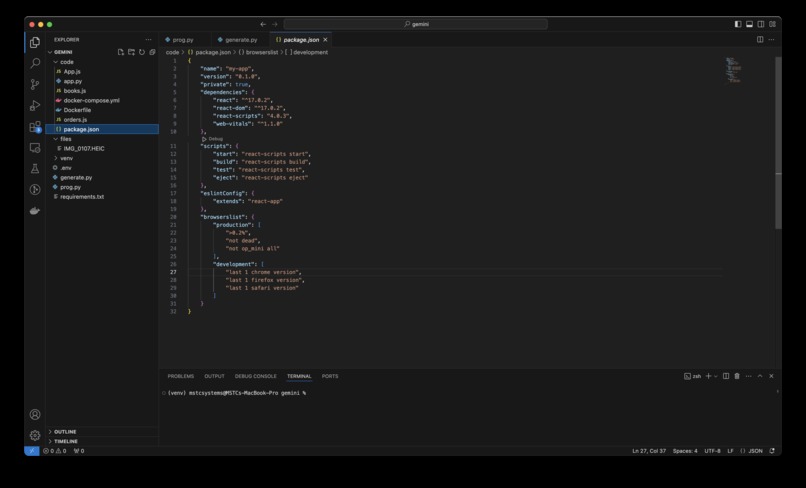Go forward using the navigation arrow
Viewport: 806px width, 488px height.
click(274, 24)
